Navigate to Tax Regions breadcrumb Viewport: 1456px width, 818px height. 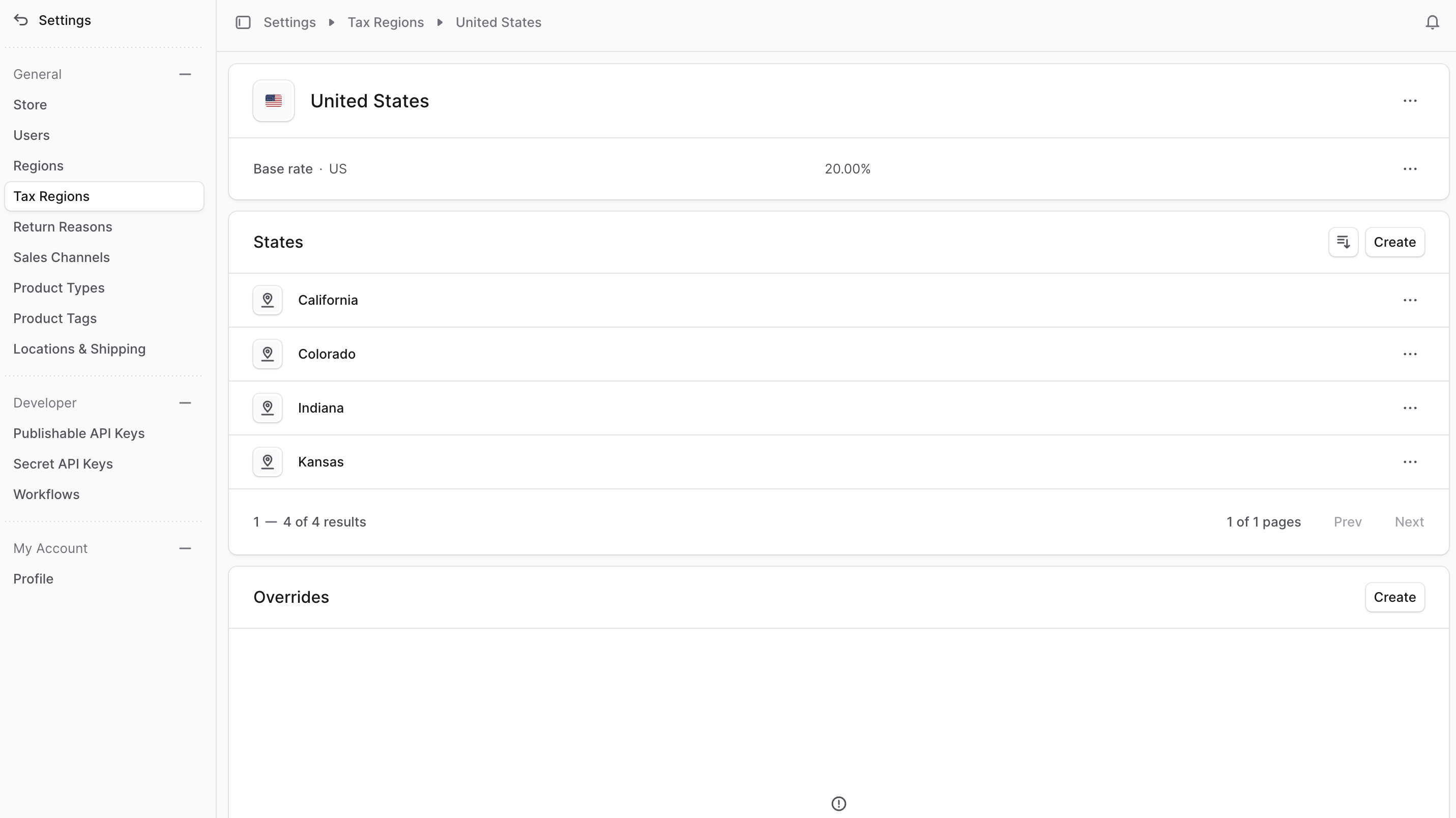pyautogui.click(x=386, y=22)
